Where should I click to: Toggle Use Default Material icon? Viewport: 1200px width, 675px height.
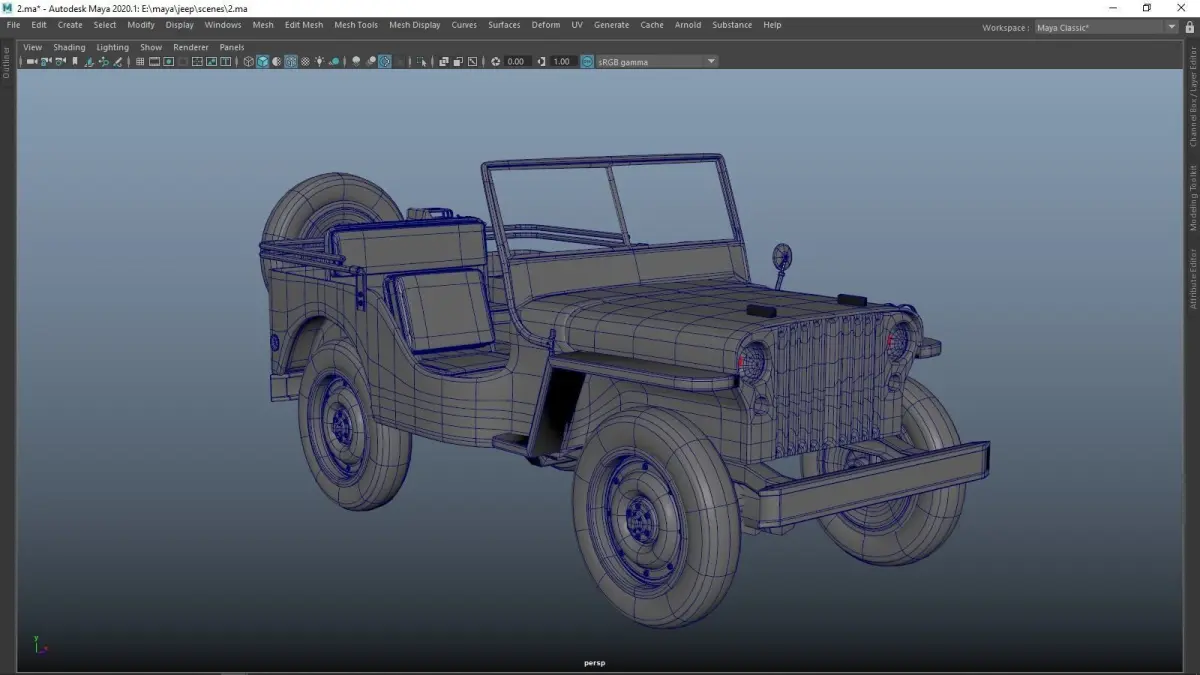point(276,61)
